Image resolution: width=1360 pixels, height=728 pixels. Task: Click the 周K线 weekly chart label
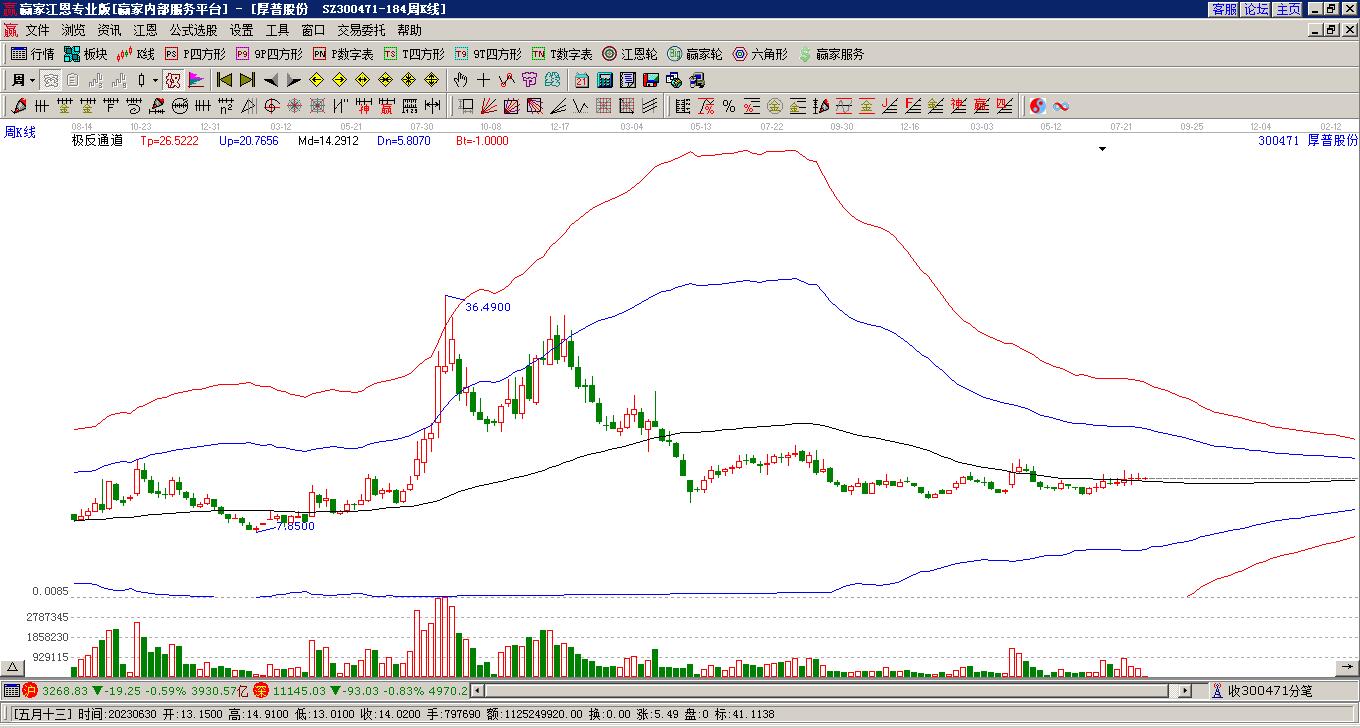click(x=20, y=132)
